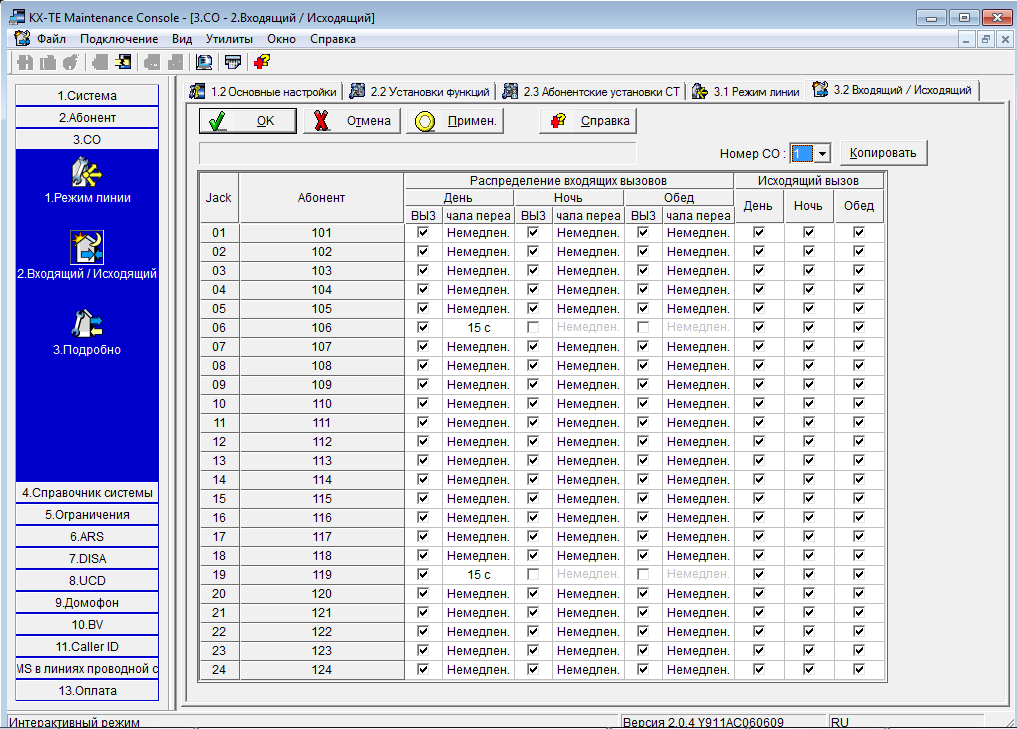The image size is (1017, 729).
Task: Click the Абонент column header
Action: coord(322,198)
